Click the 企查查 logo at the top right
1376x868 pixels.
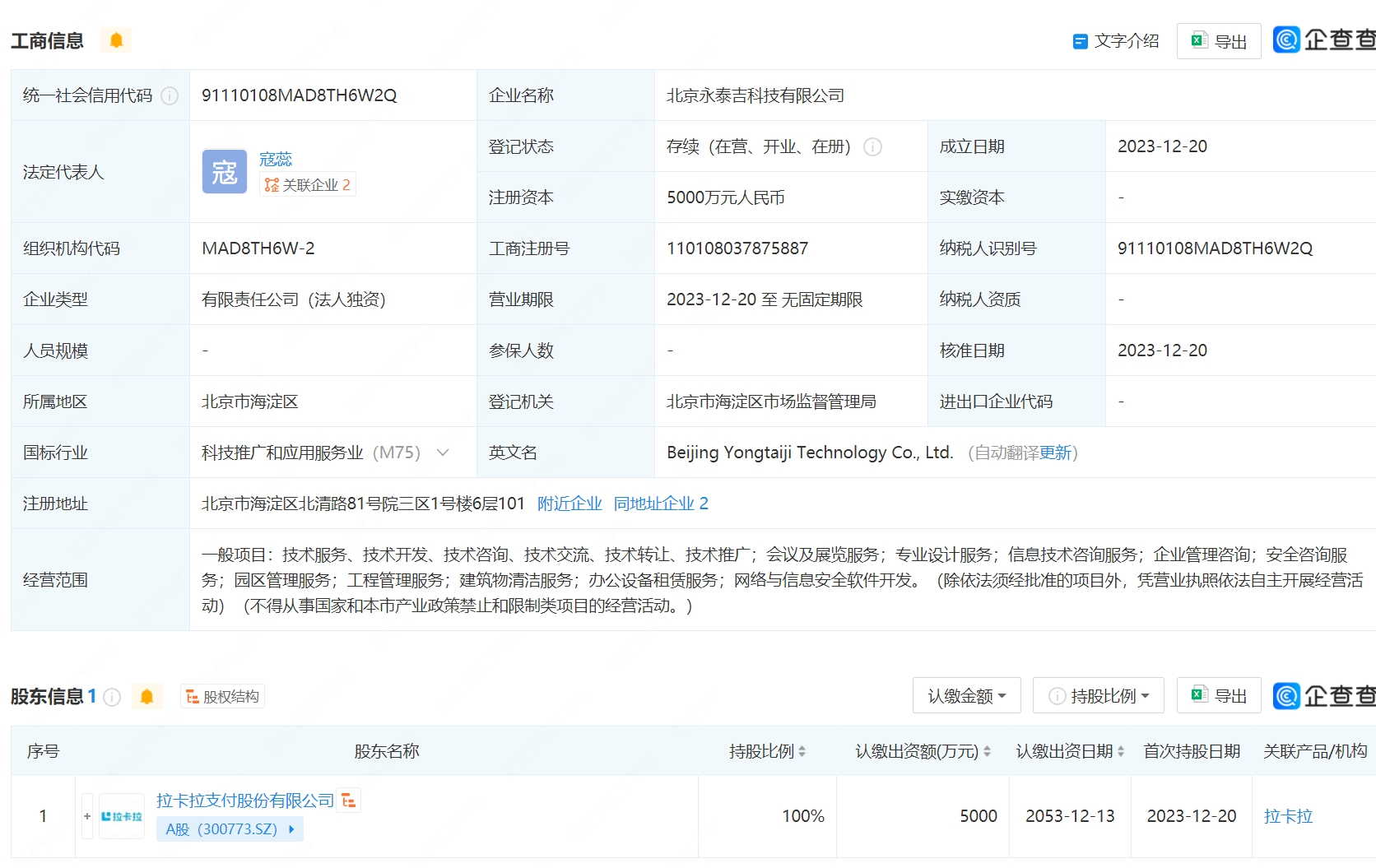[1324, 39]
